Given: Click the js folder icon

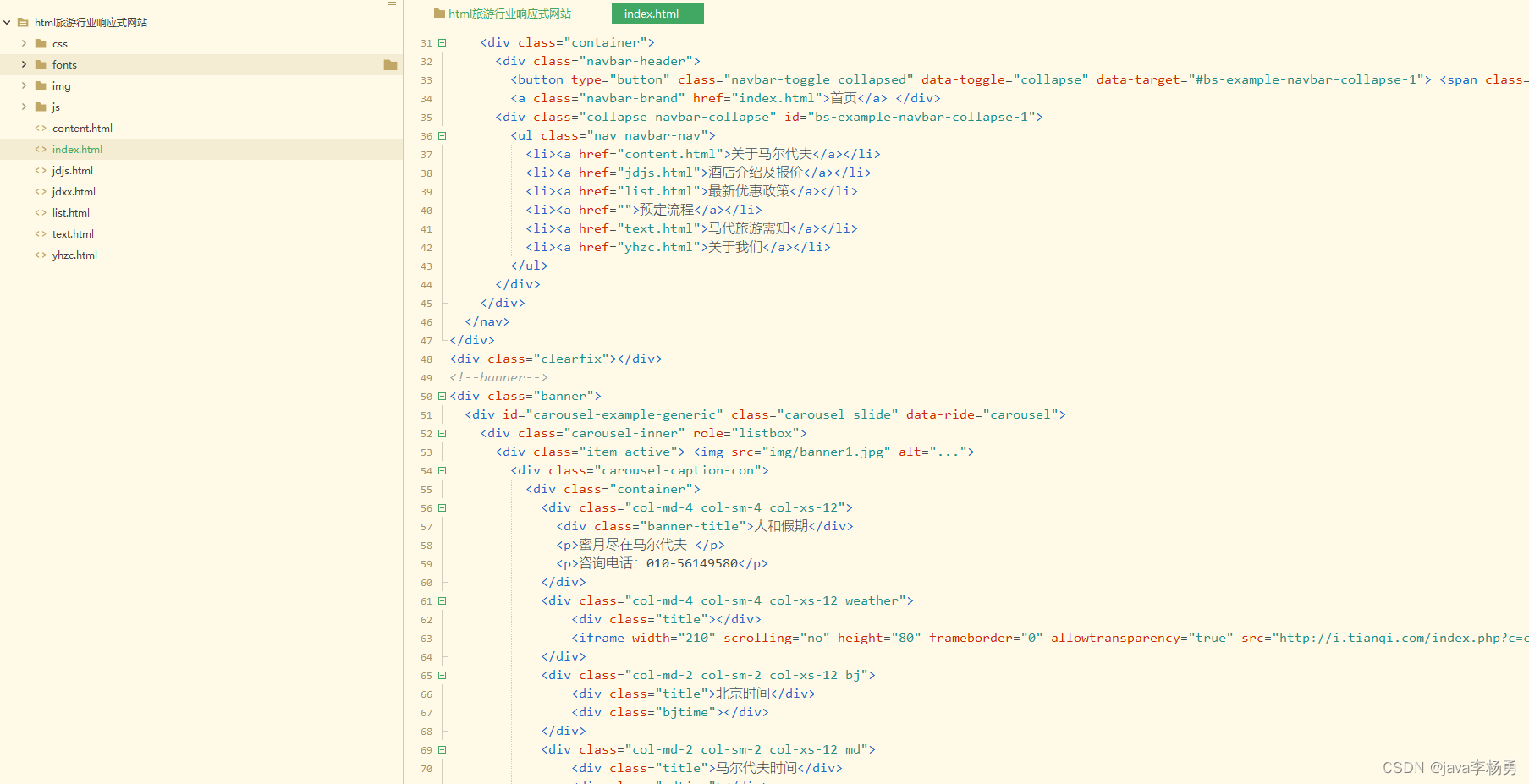Looking at the screenshot, I should point(41,107).
